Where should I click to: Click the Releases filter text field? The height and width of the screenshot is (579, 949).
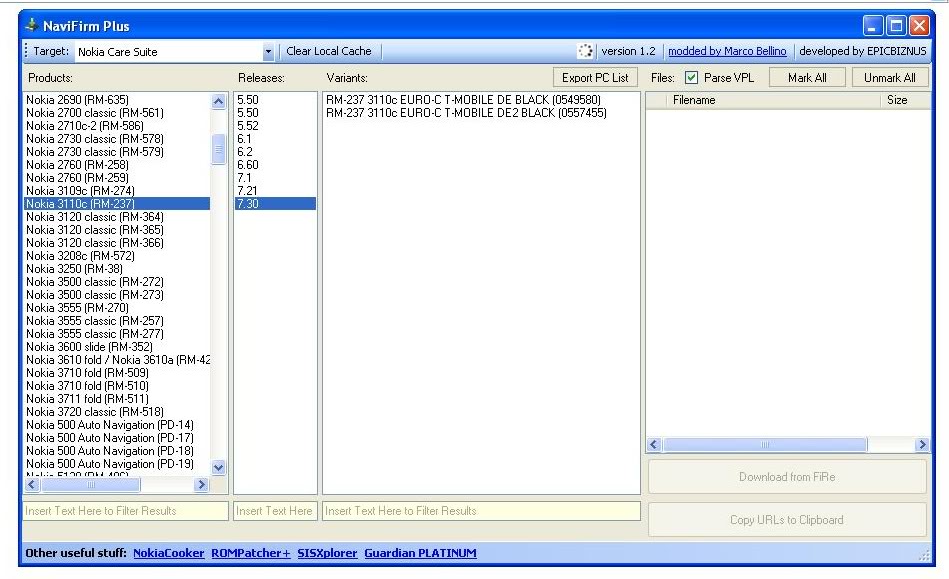275,511
